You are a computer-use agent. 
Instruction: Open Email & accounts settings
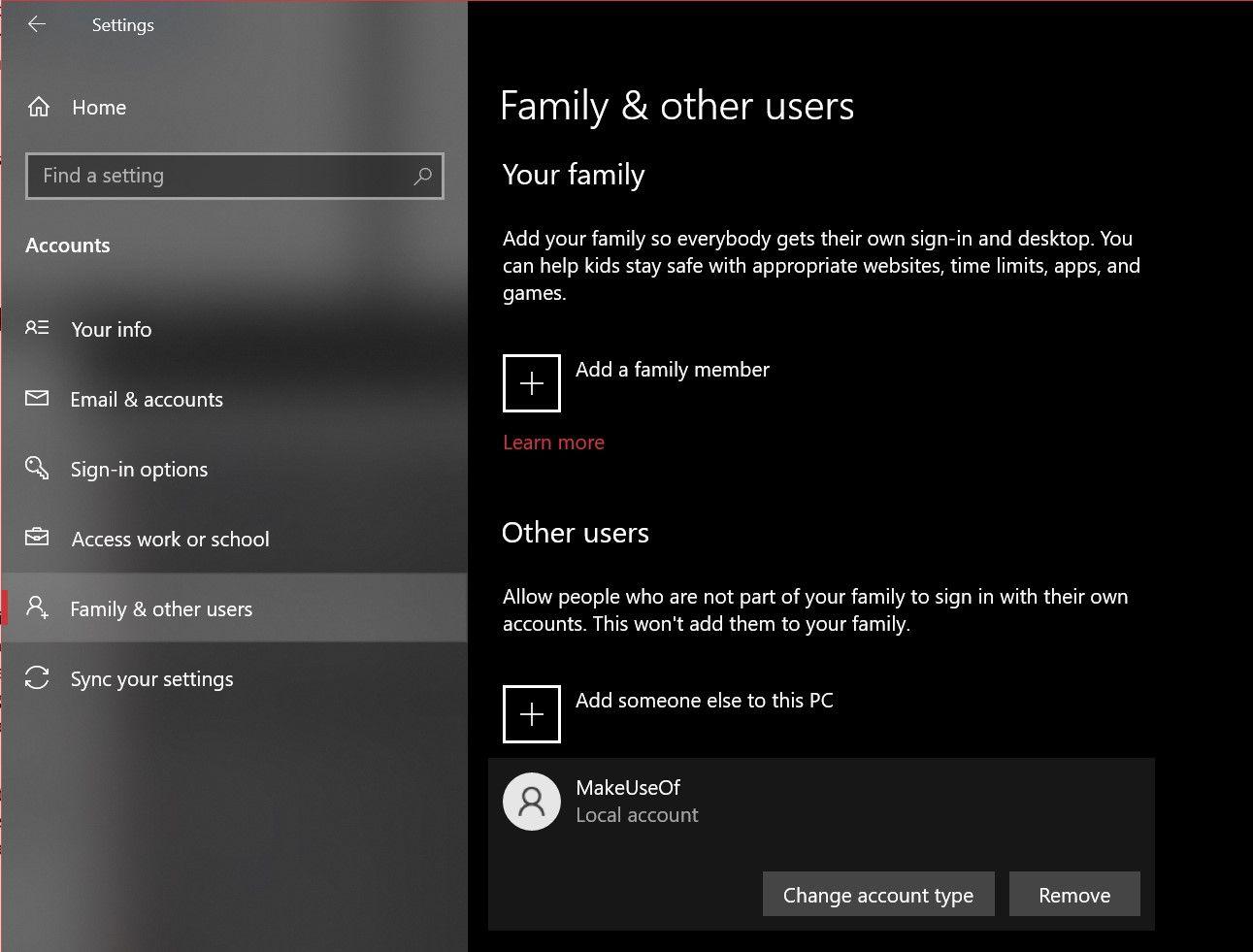147,400
